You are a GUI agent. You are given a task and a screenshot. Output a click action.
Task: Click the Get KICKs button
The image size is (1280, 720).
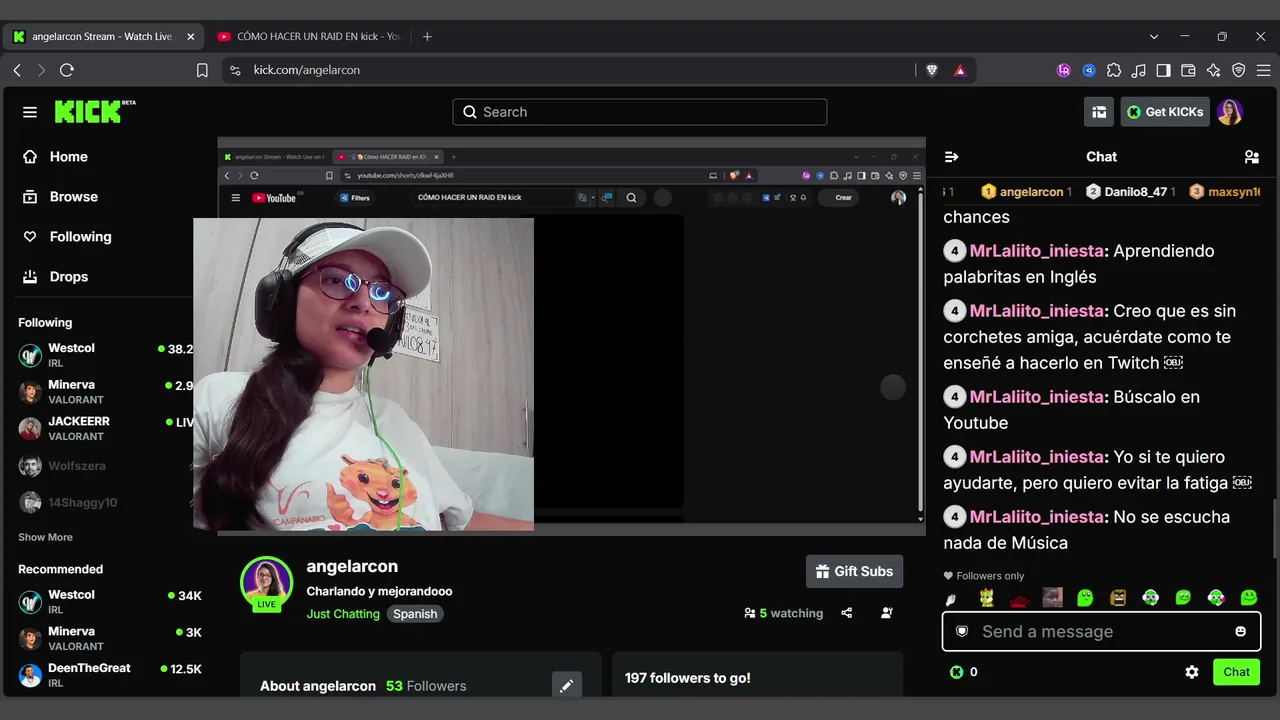(1165, 112)
